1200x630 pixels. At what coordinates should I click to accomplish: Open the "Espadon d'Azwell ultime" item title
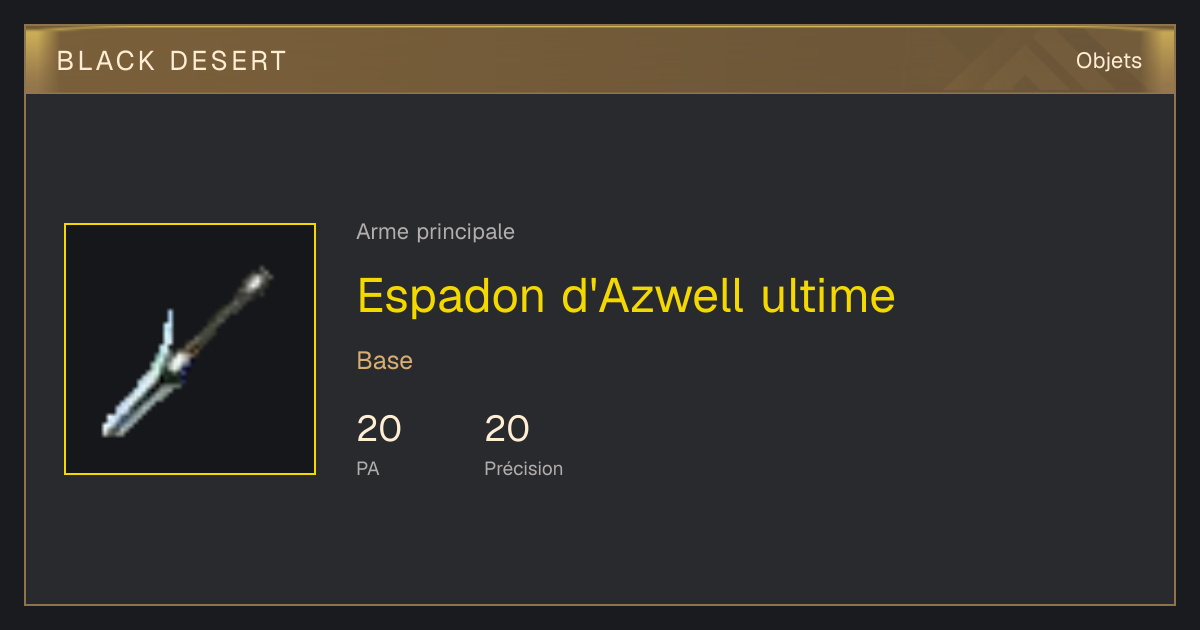tap(626, 295)
